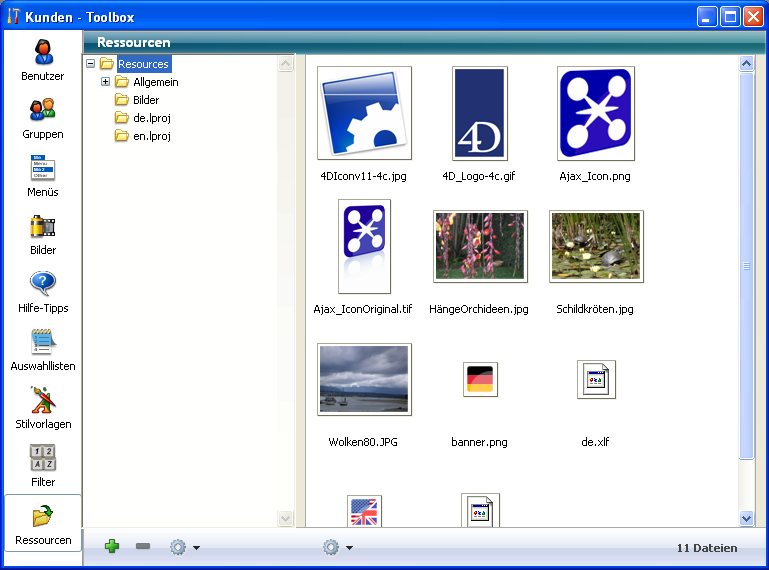Open Stilvorlagen style sheets icon

point(43,400)
